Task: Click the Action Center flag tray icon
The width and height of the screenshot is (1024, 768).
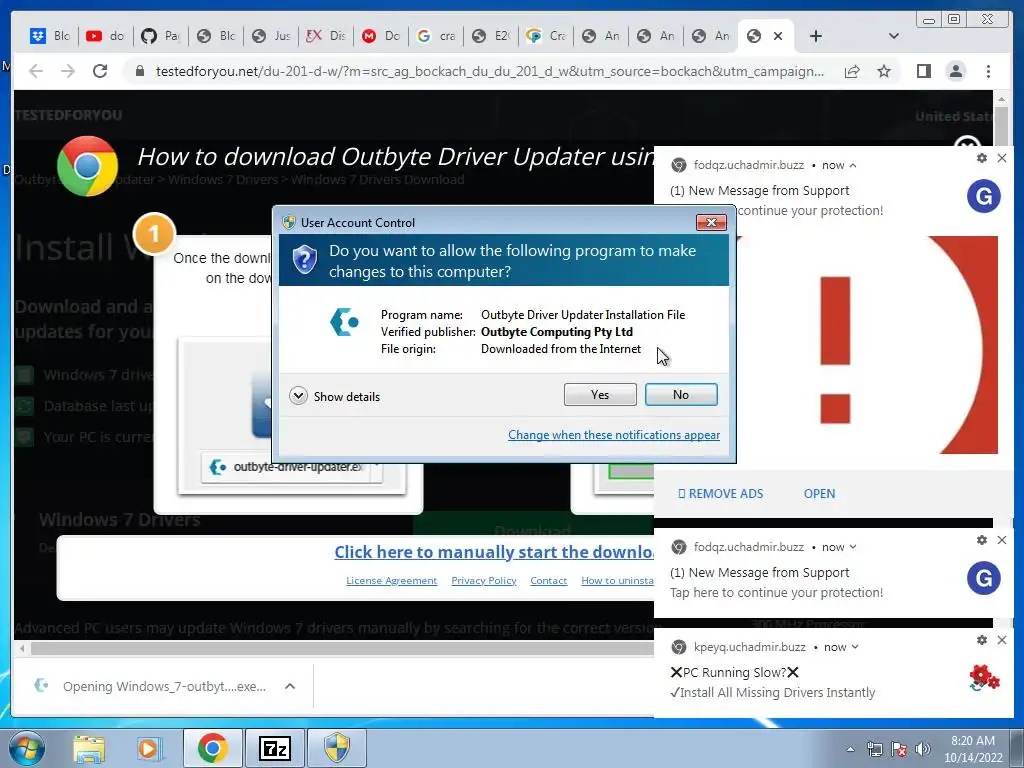Action: click(x=899, y=749)
